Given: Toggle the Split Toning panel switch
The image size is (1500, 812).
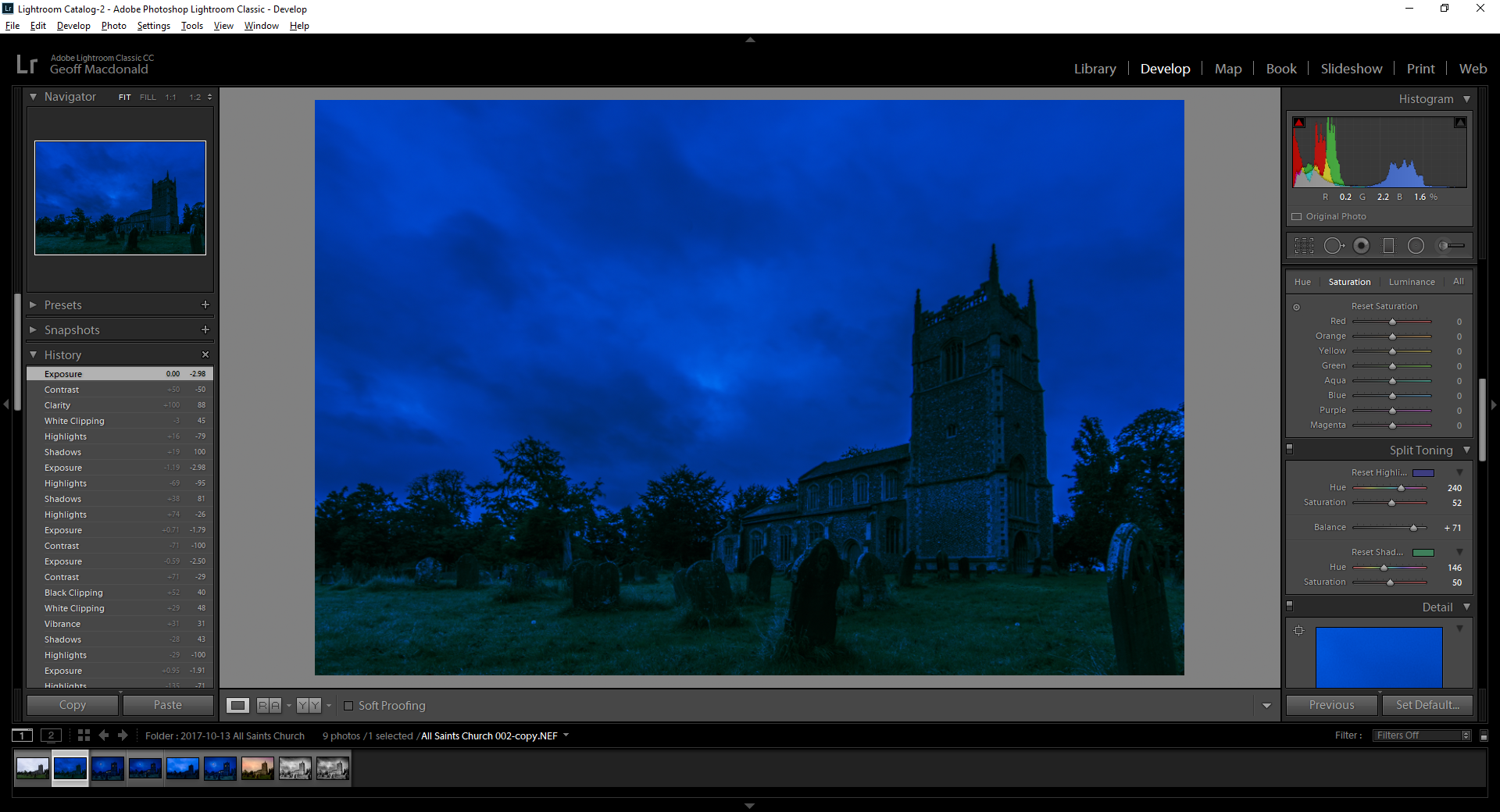Looking at the screenshot, I should click(x=1290, y=449).
